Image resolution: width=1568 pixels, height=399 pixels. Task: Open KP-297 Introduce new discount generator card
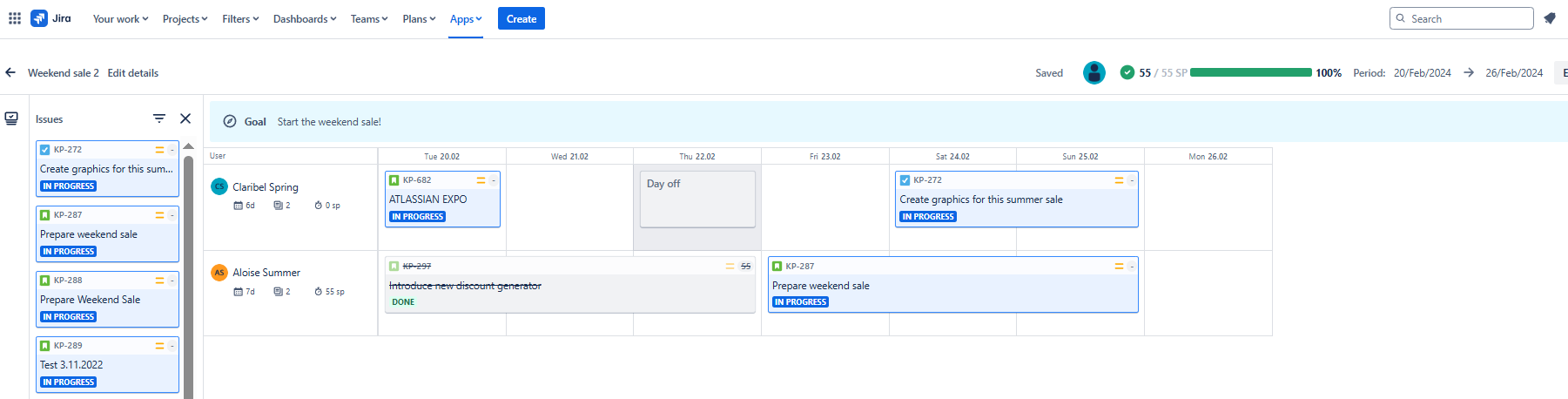tap(570, 285)
